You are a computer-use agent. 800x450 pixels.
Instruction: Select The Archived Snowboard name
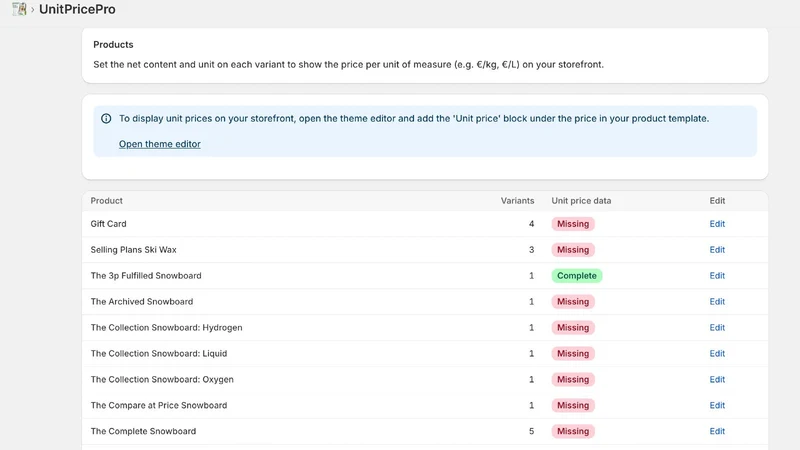142,302
